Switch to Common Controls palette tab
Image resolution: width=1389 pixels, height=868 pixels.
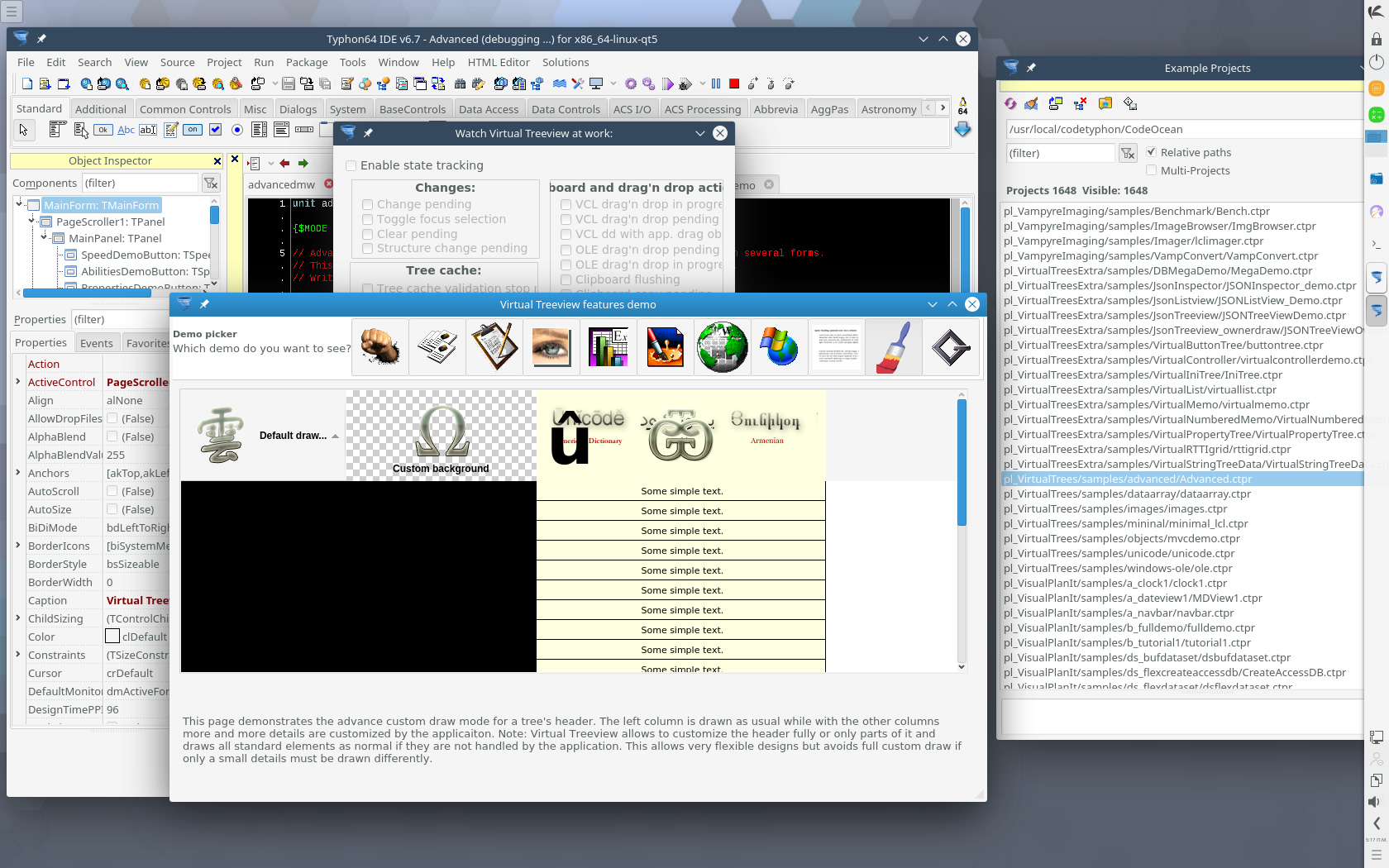185,109
